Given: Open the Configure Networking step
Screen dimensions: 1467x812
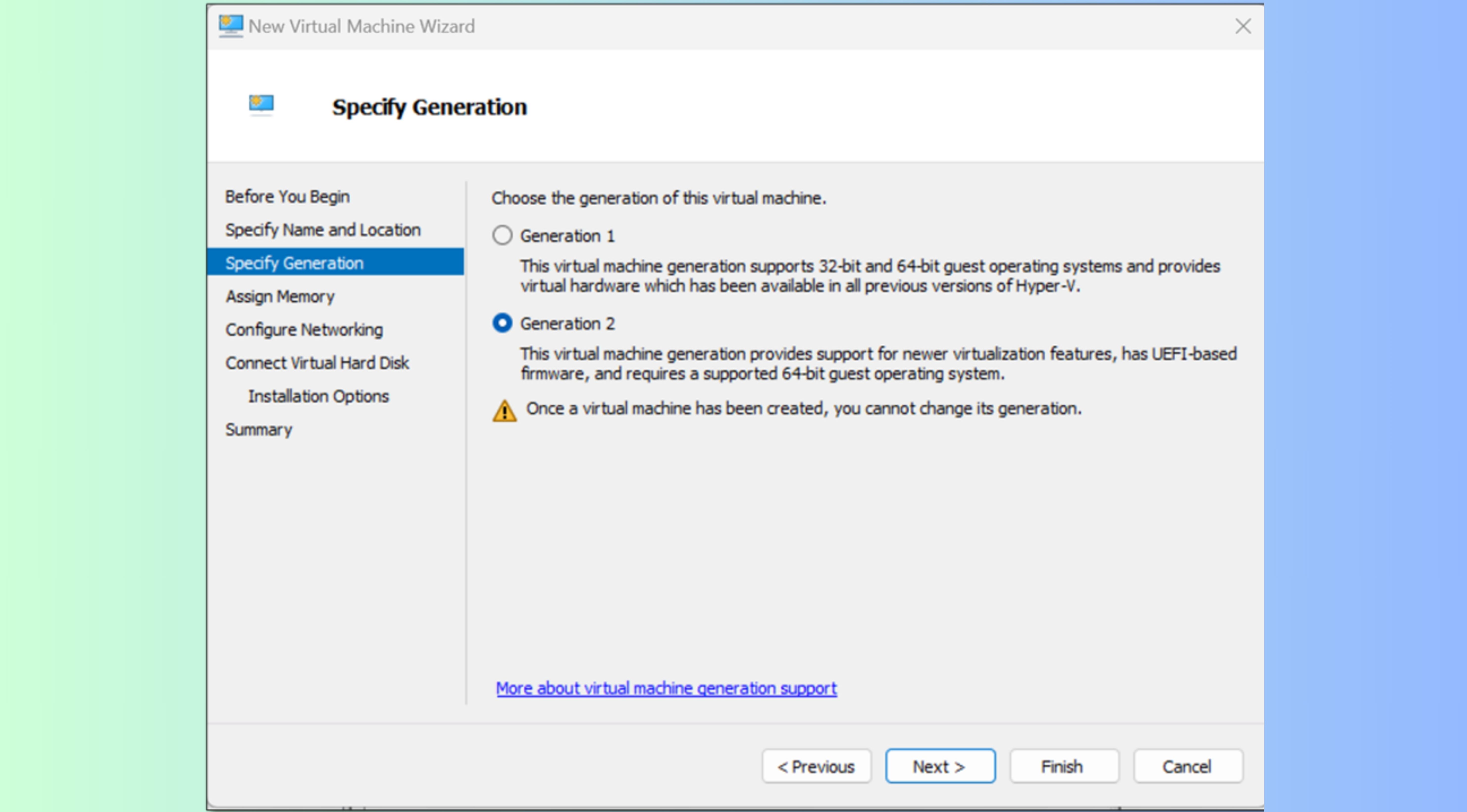Looking at the screenshot, I should [x=304, y=330].
